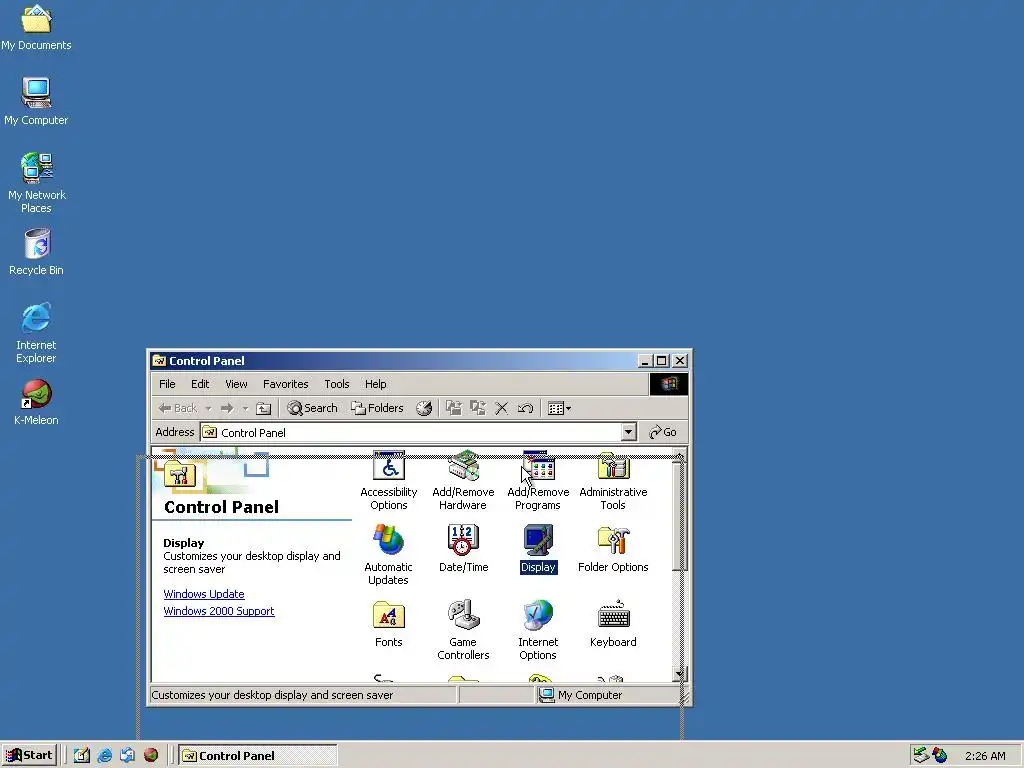Open the Help menu
Screen dimensions: 1024x768
[376, 384]
